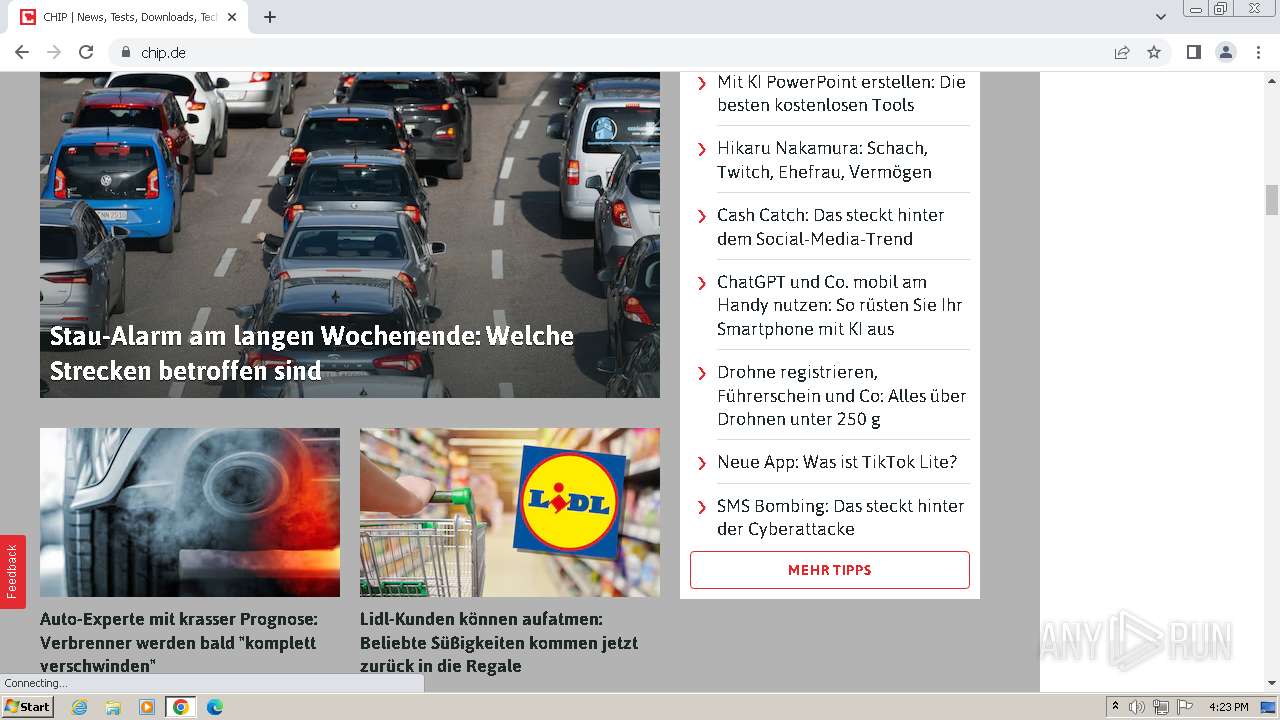Click the 4:23 PM taskbar clock

click(x=1228, y=707)
